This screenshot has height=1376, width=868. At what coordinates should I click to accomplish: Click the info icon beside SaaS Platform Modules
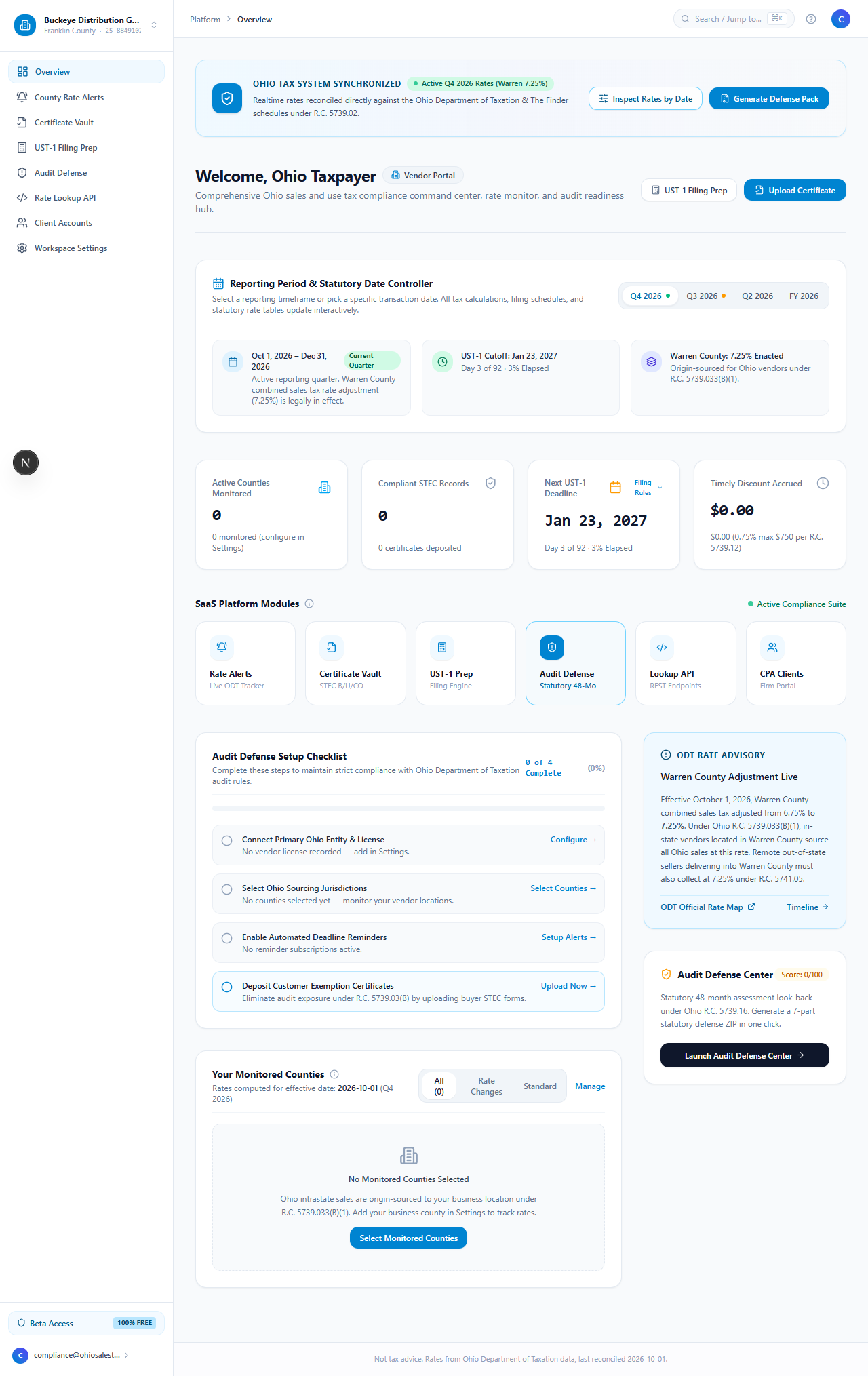click(309, 604)
